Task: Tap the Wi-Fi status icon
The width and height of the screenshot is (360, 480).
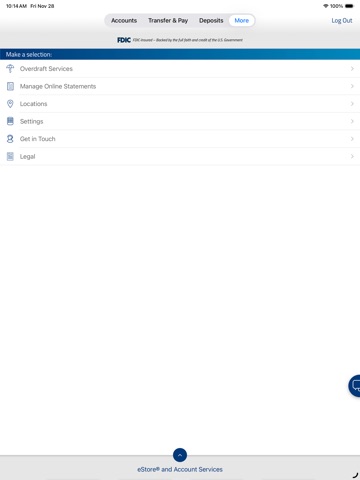Action: (326, 6)
